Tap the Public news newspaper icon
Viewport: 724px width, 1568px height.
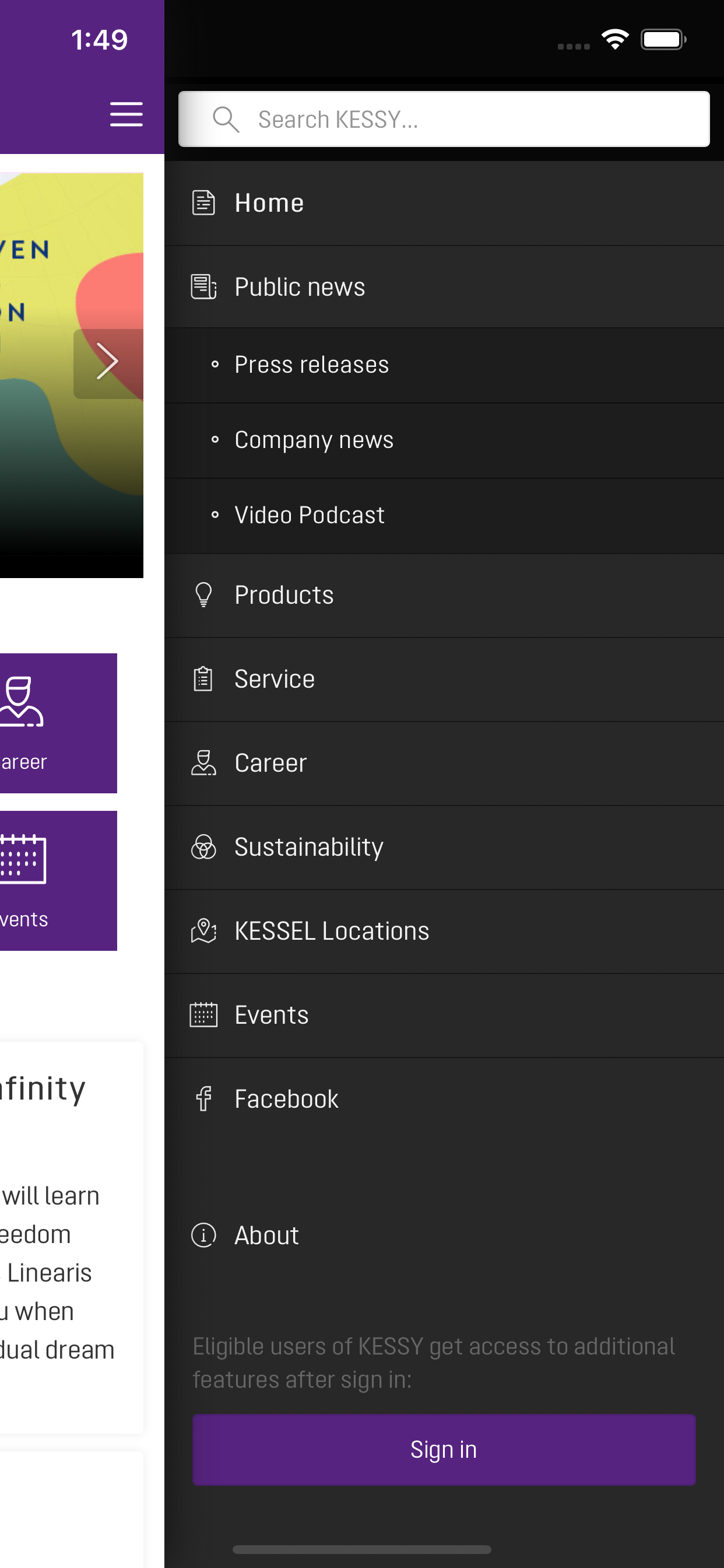click(203, 286)
